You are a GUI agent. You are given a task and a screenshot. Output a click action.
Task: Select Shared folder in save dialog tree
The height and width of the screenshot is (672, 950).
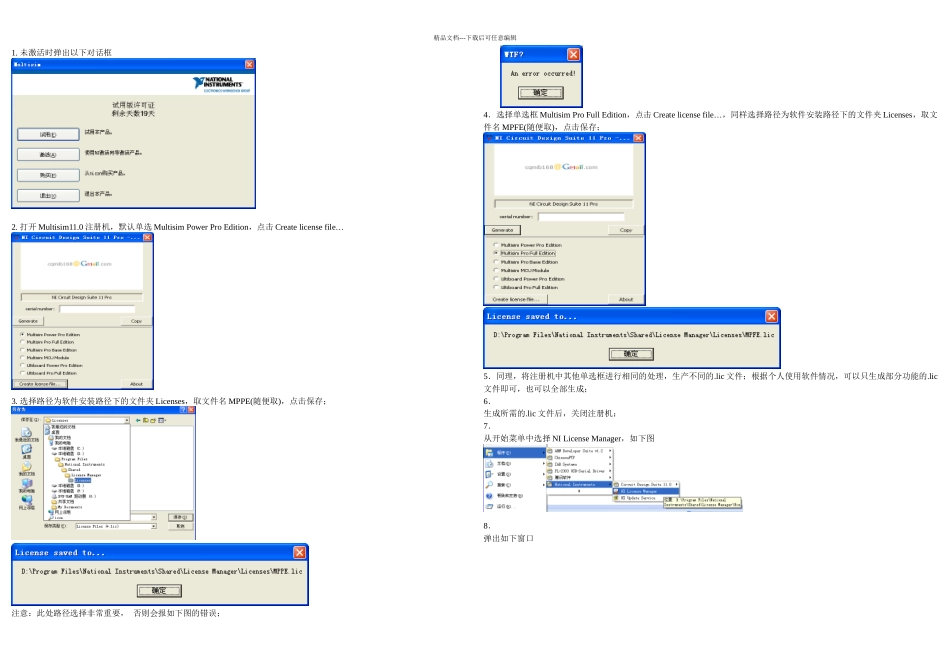(71, 470)
